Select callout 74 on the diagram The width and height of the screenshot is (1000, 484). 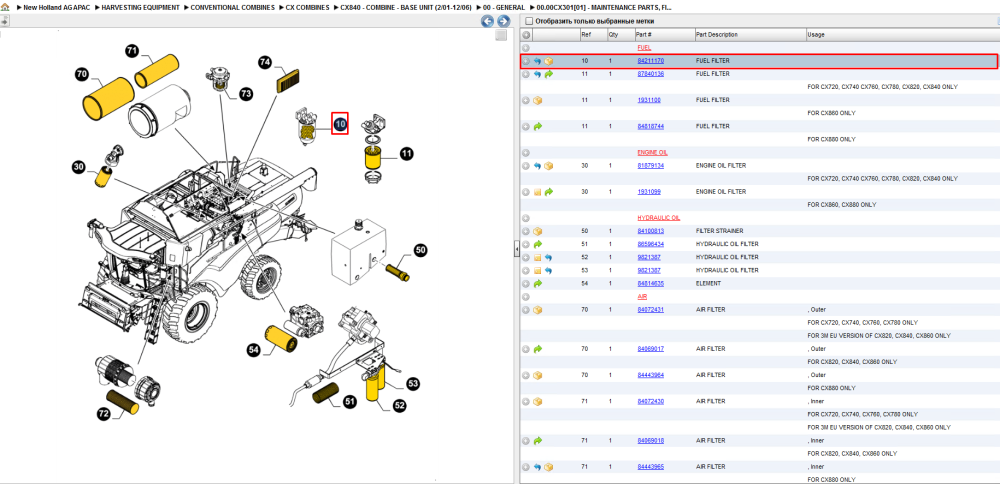click(265, 62)
